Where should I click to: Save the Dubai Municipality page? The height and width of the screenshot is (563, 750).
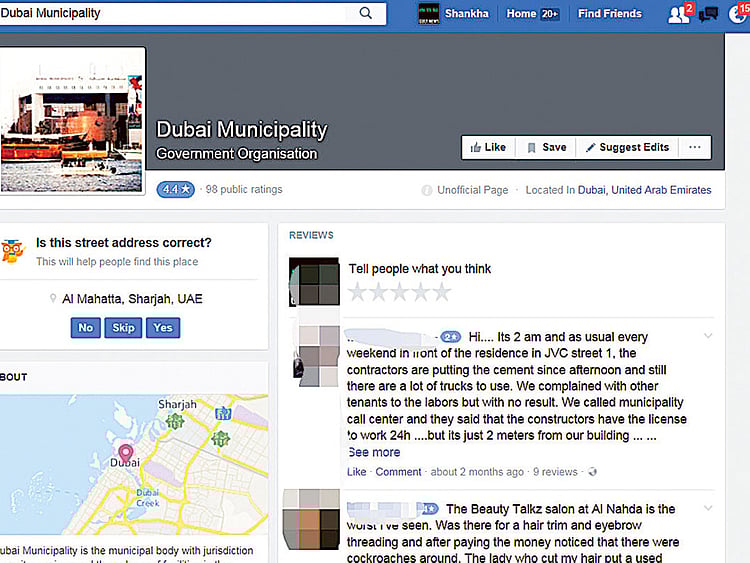pos(546,147)
